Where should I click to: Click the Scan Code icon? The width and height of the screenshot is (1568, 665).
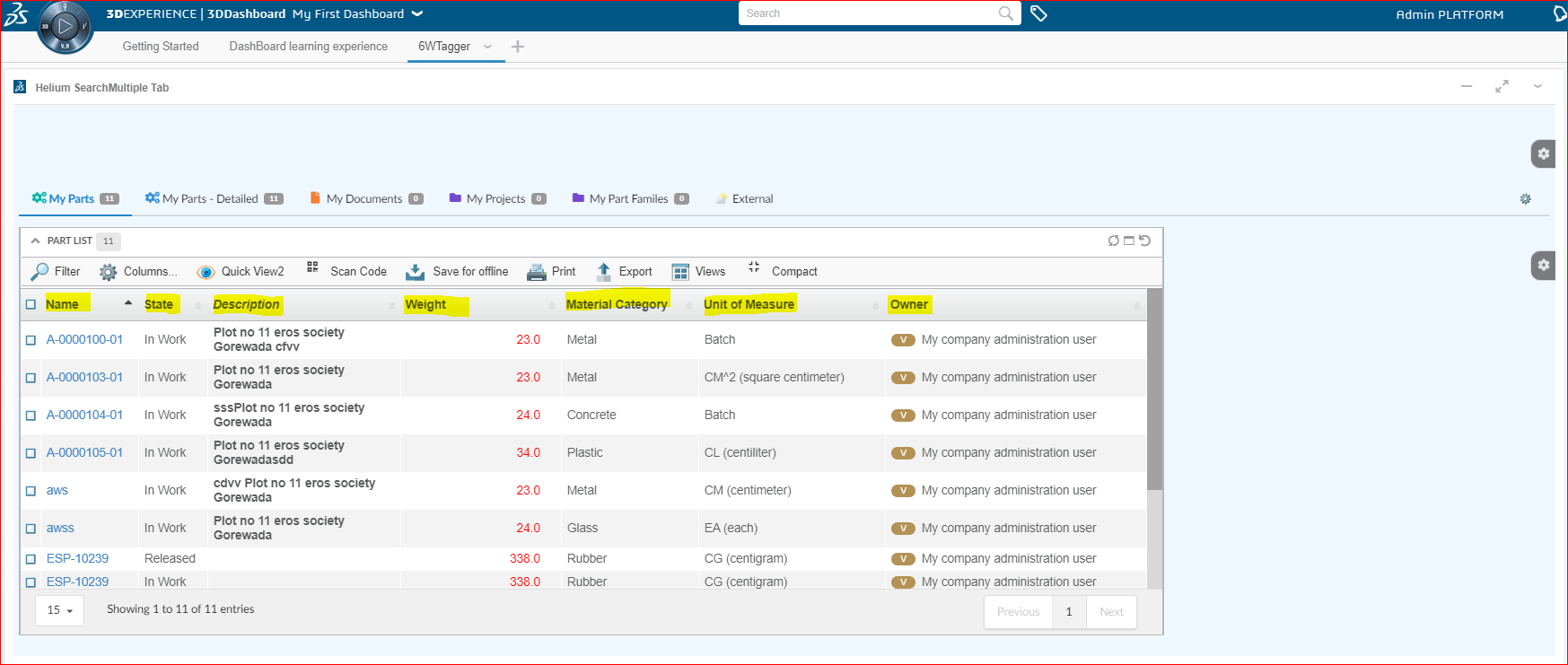click(312, 267)
